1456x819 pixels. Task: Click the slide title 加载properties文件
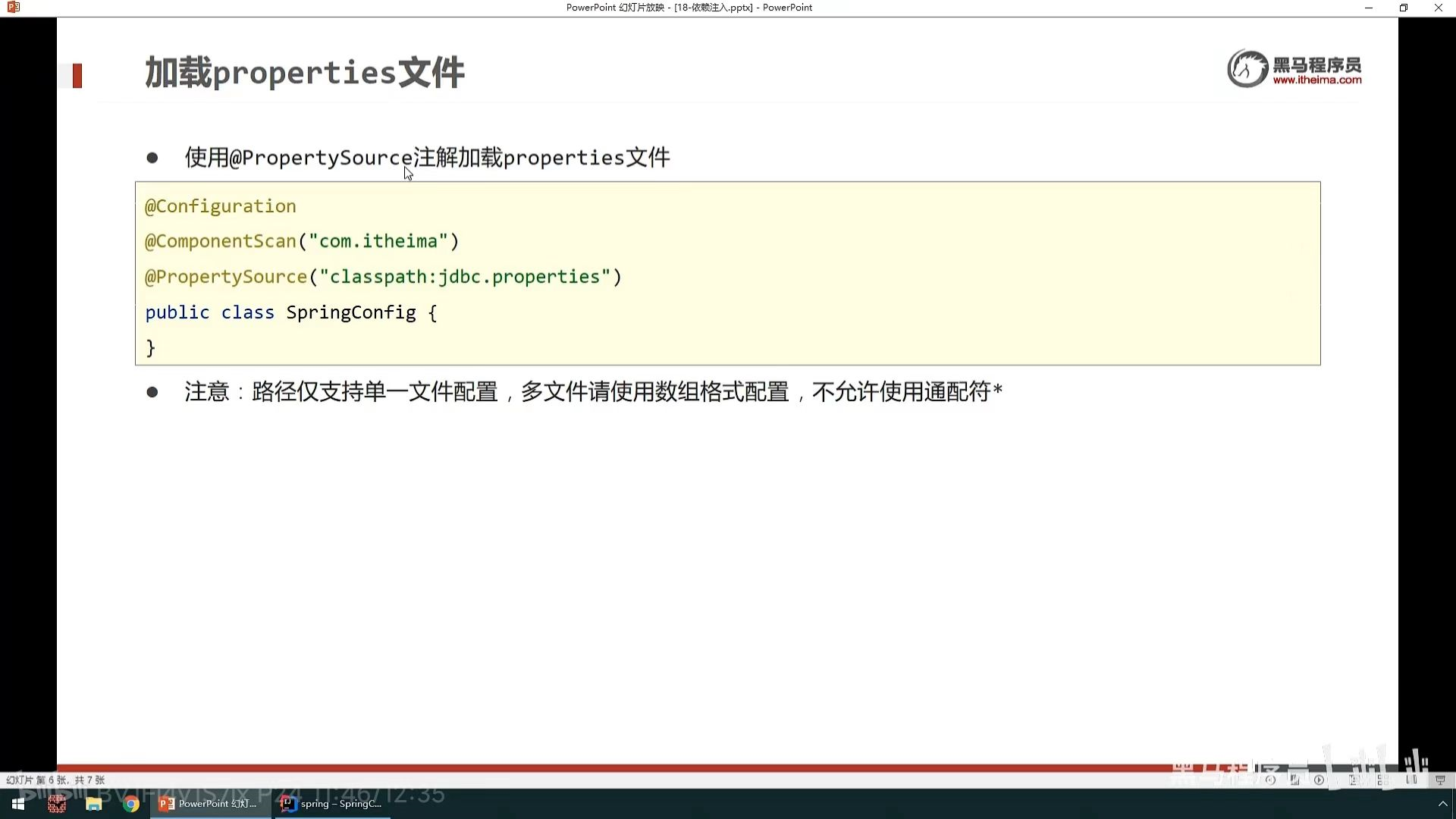pos(304,73)
